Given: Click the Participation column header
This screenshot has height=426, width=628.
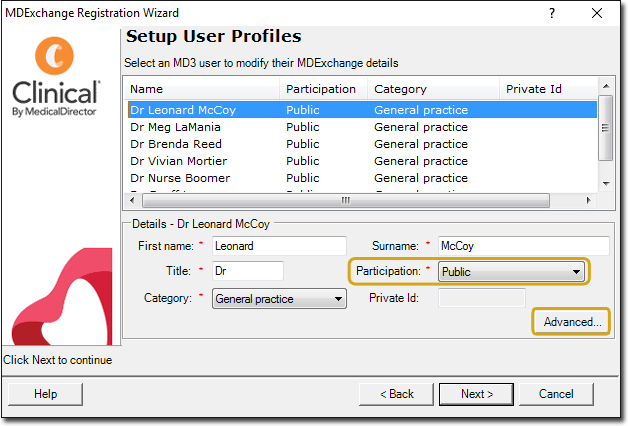Looking at the screenshot, I should click(323, 89).
